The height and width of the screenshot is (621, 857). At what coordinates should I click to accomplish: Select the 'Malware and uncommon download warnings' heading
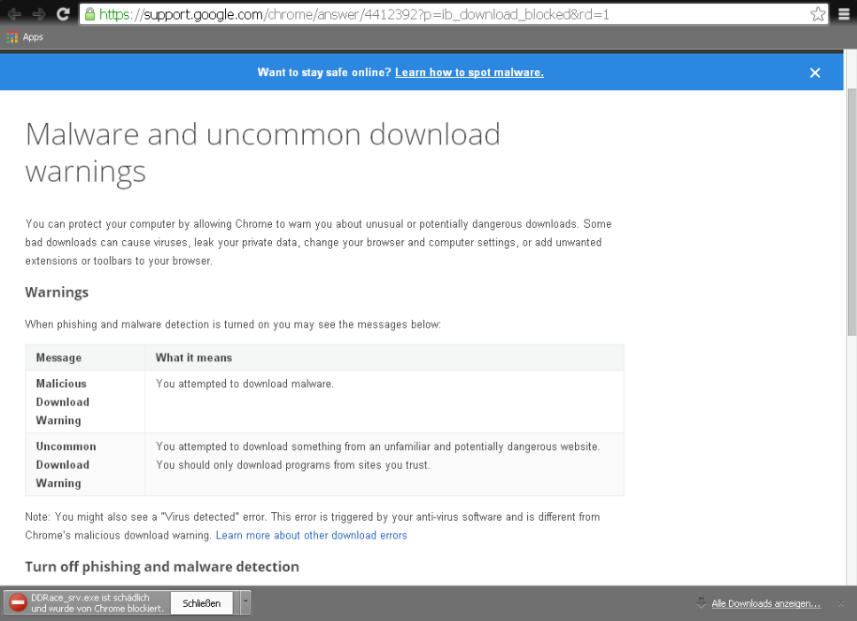pyautogui.click(x=262, y=153)
